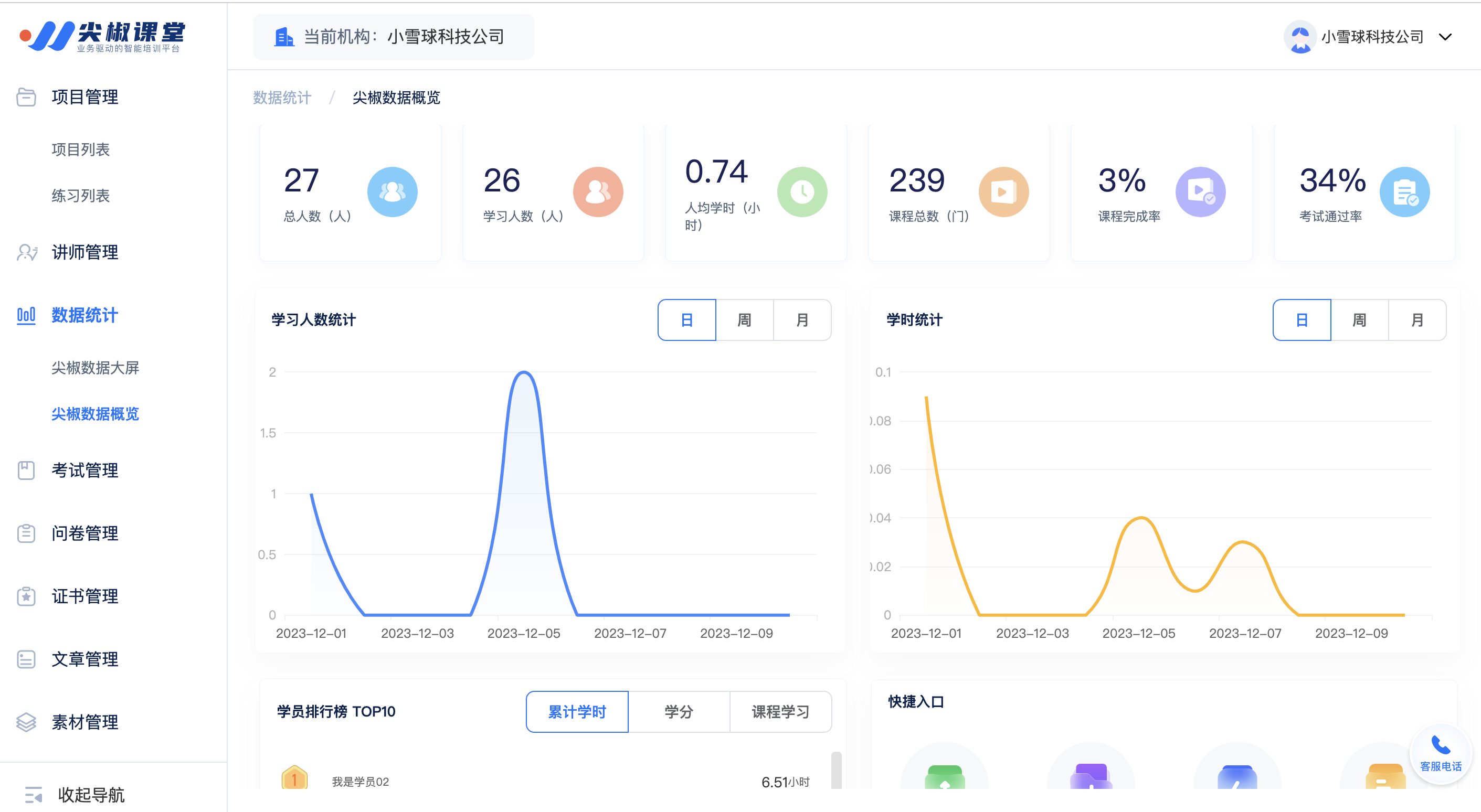
Task: Open 素材管理 menu item
Action: click(x=84, y=722)
